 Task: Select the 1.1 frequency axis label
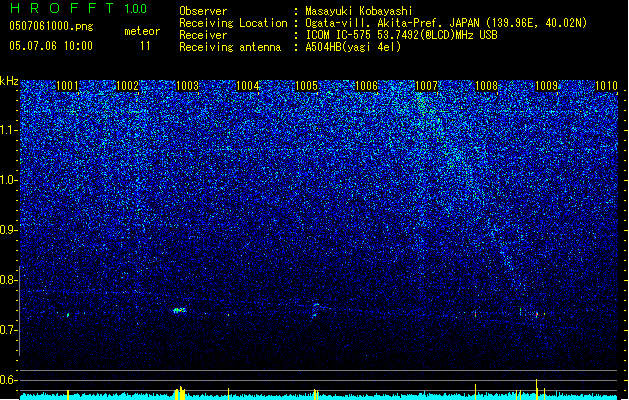pos(8,130)
